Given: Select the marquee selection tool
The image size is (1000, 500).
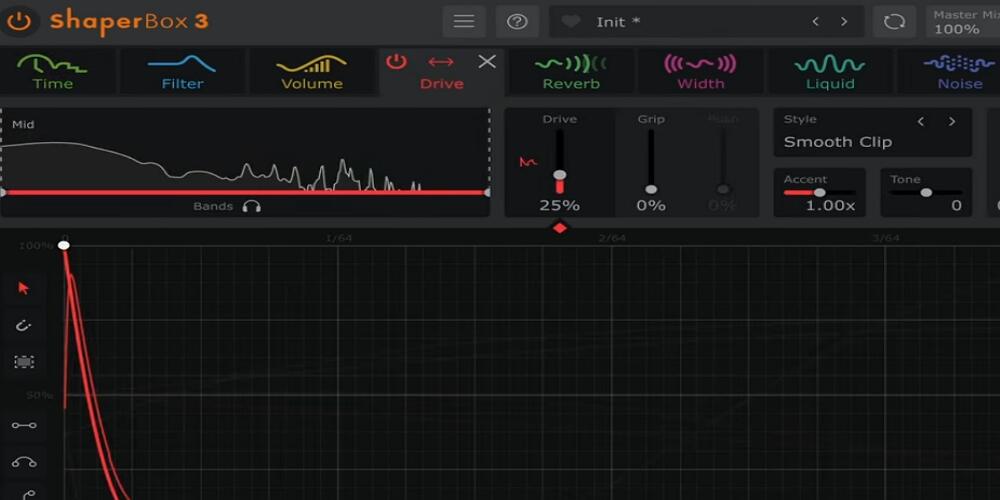Looking at the screenshot, I should pyautogui.click(x=24, y=362).
